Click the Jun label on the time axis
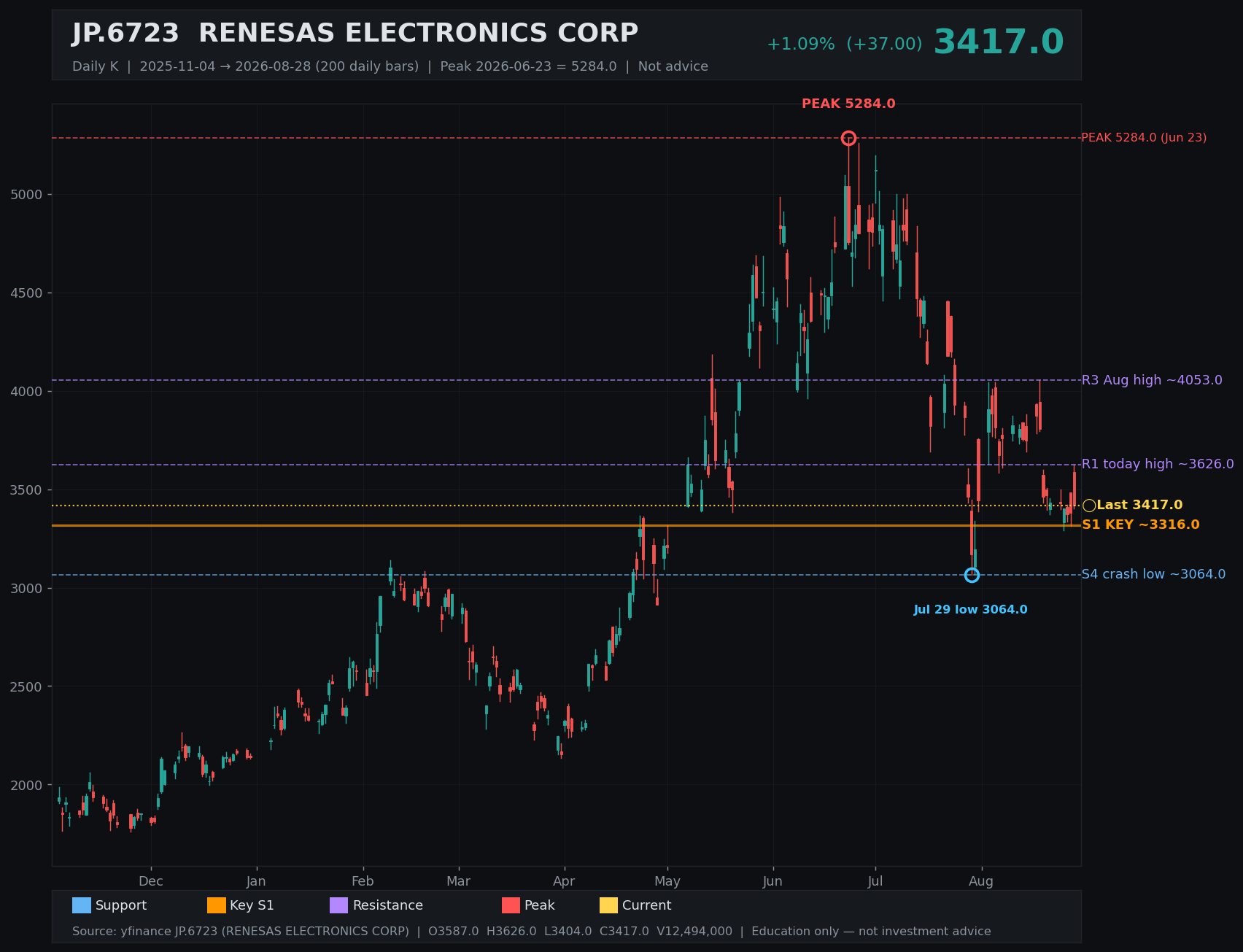The width and height of the screenshot is (1243, 952). [772, 881]
